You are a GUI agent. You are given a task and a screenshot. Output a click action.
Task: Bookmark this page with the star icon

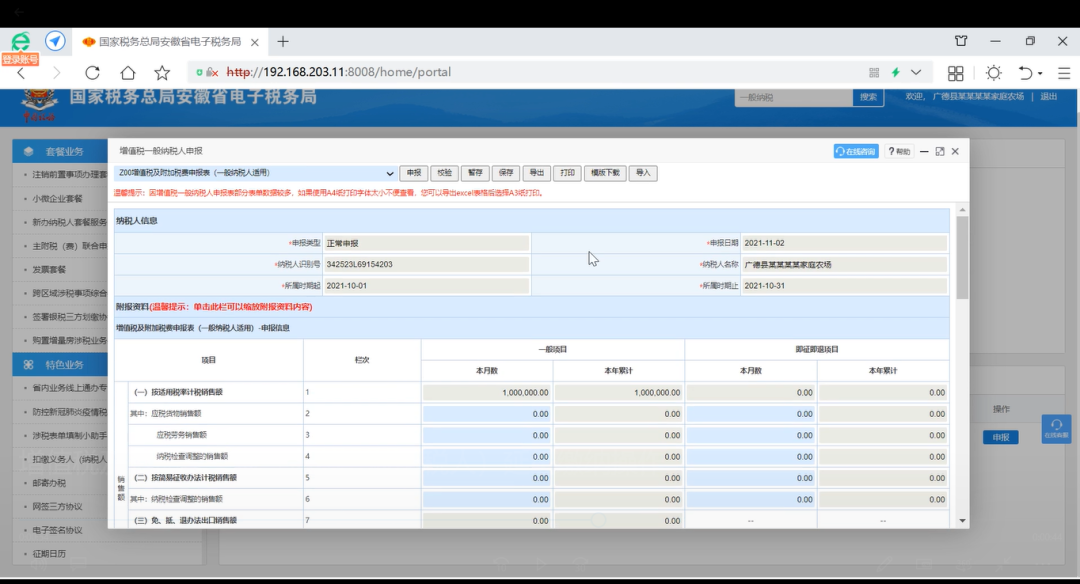click(162, 72)
